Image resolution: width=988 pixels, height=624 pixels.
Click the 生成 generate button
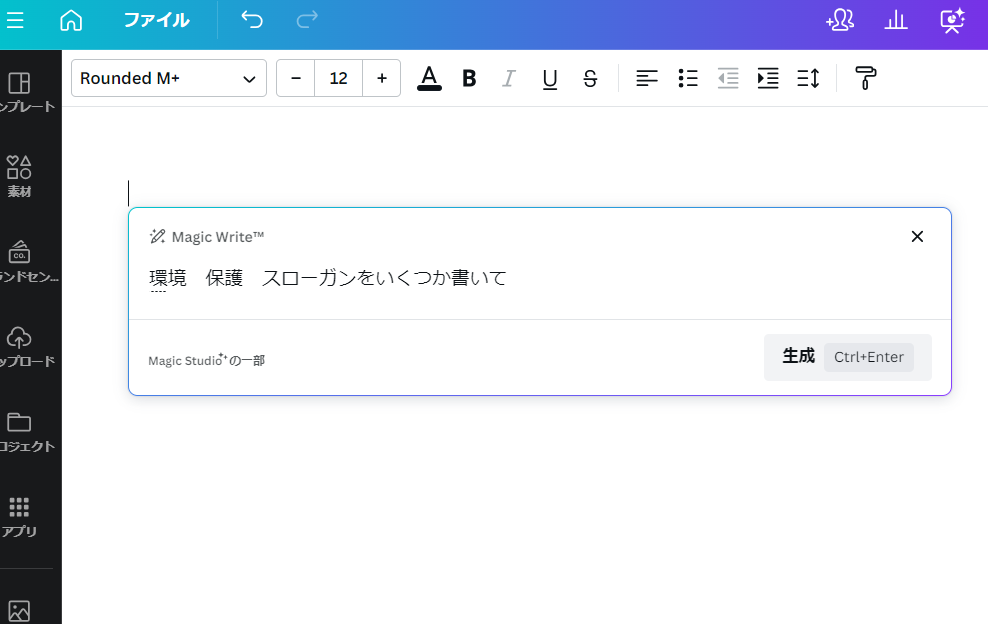pos(847,357)
